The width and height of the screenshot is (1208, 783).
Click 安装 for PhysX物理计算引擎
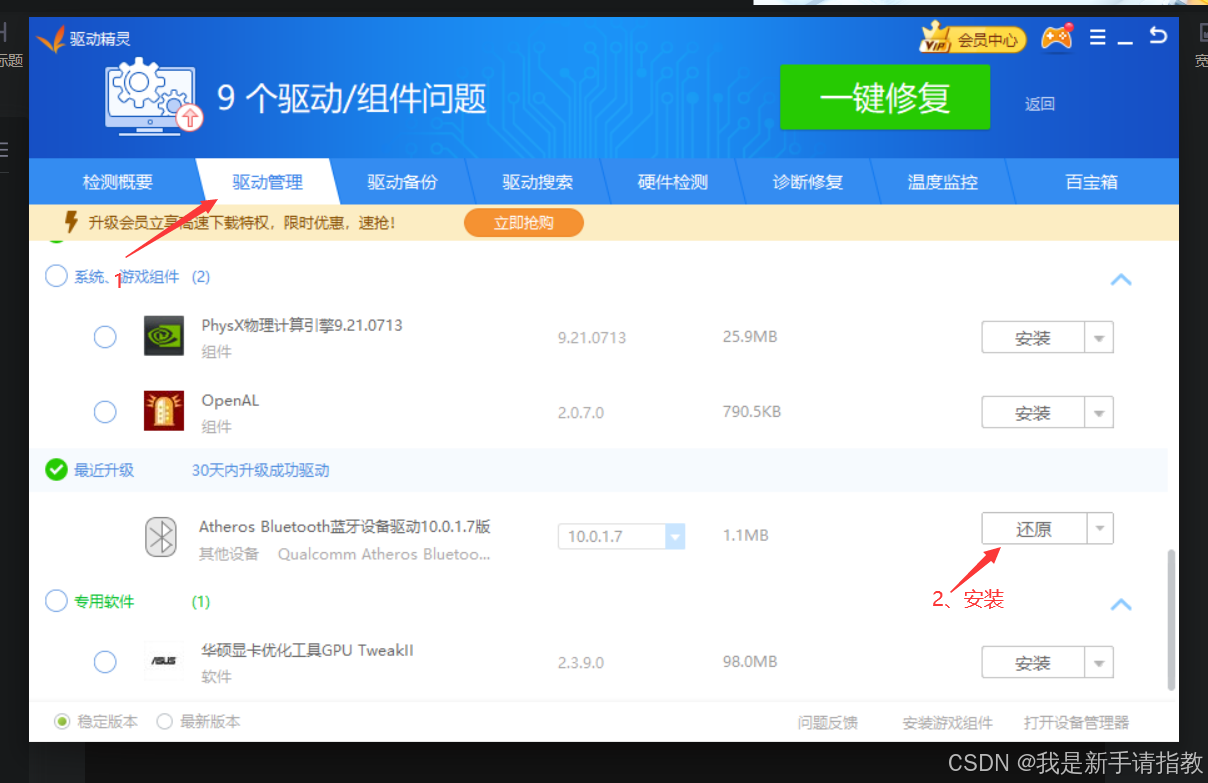pos(1033,338)
